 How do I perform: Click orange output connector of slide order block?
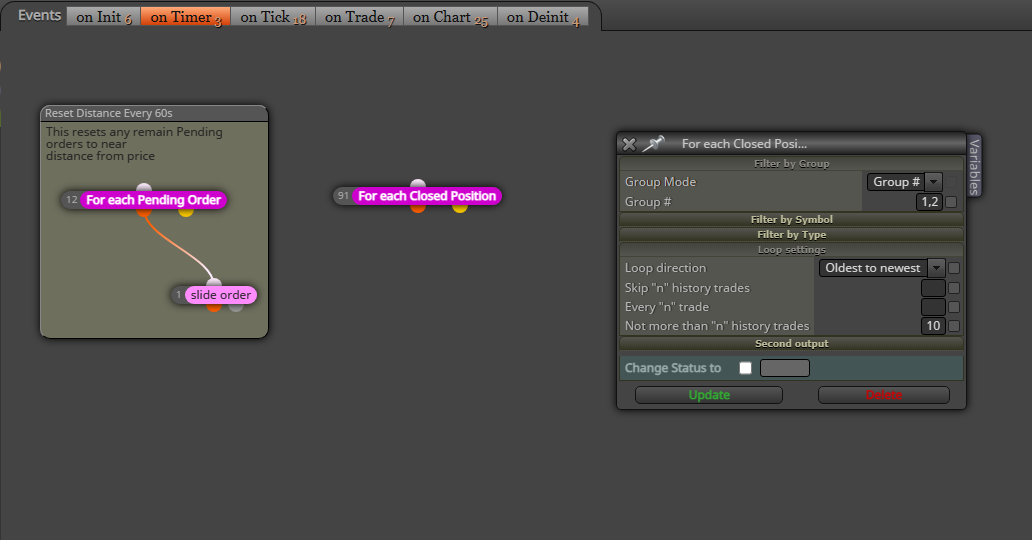point(214,306)
